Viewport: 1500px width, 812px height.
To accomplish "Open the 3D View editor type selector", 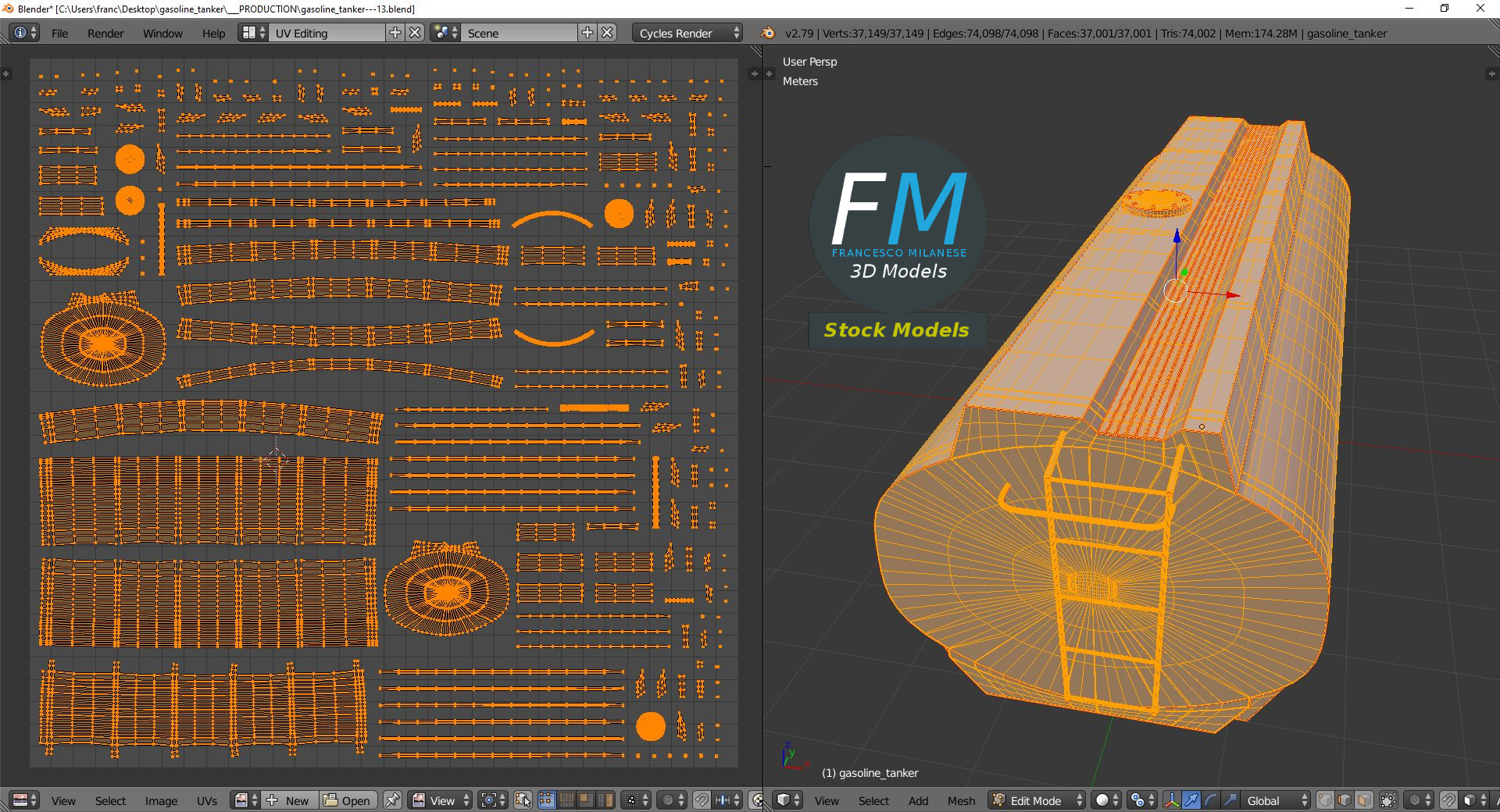I will pyautogui.click(x=788, y=800).
